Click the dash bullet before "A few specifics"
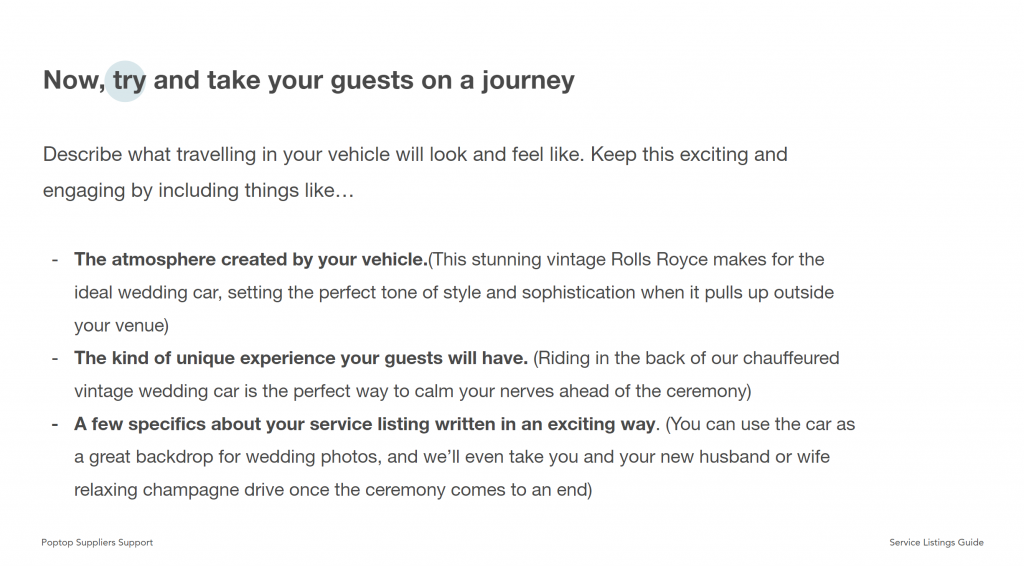The image size is (1024, 566). [x=55, y=424]
